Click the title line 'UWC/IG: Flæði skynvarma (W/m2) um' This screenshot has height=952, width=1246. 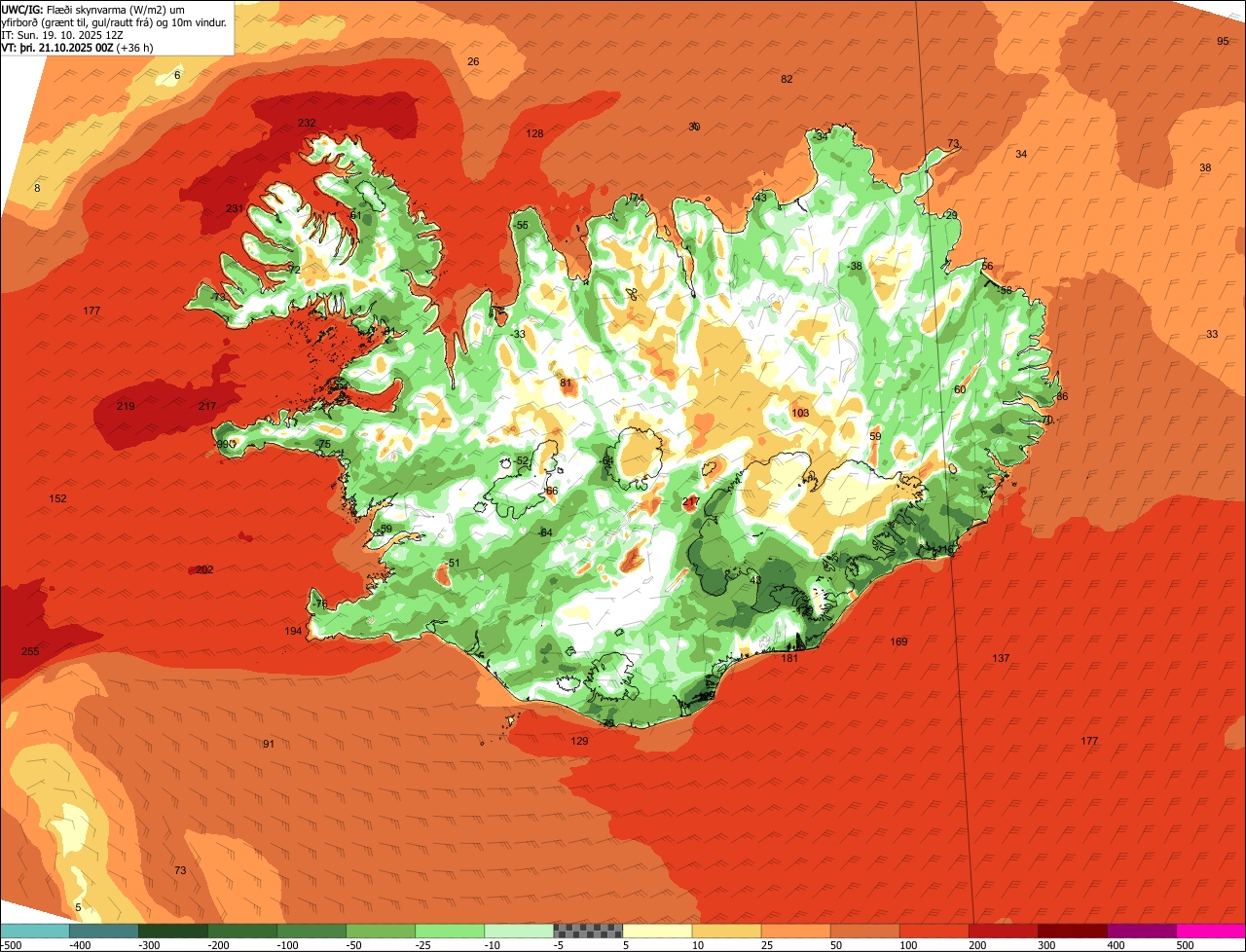(x=92, y=9)
